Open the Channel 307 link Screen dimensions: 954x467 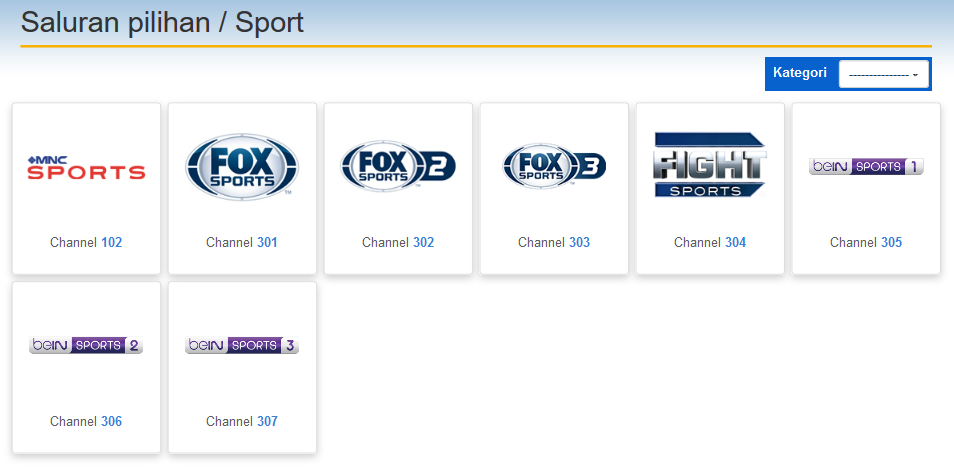click(242, 421)
